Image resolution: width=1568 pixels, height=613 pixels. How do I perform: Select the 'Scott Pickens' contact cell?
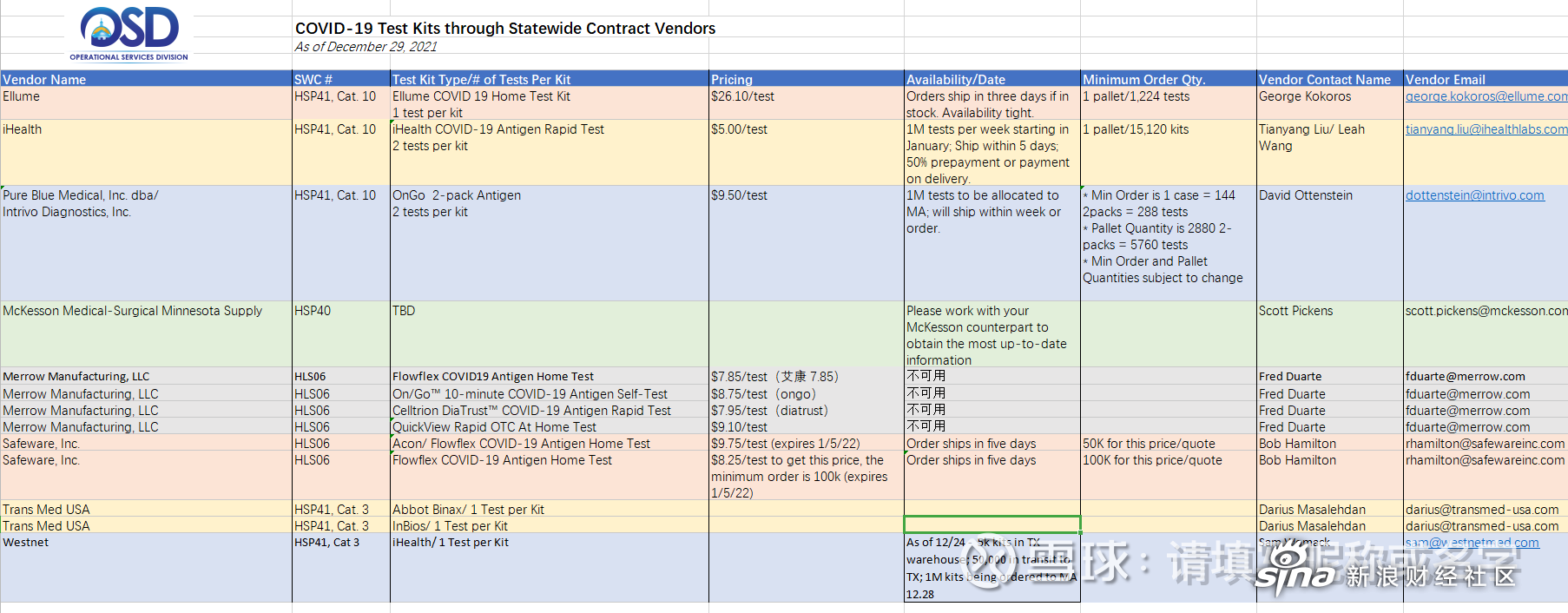(1330, 334)
